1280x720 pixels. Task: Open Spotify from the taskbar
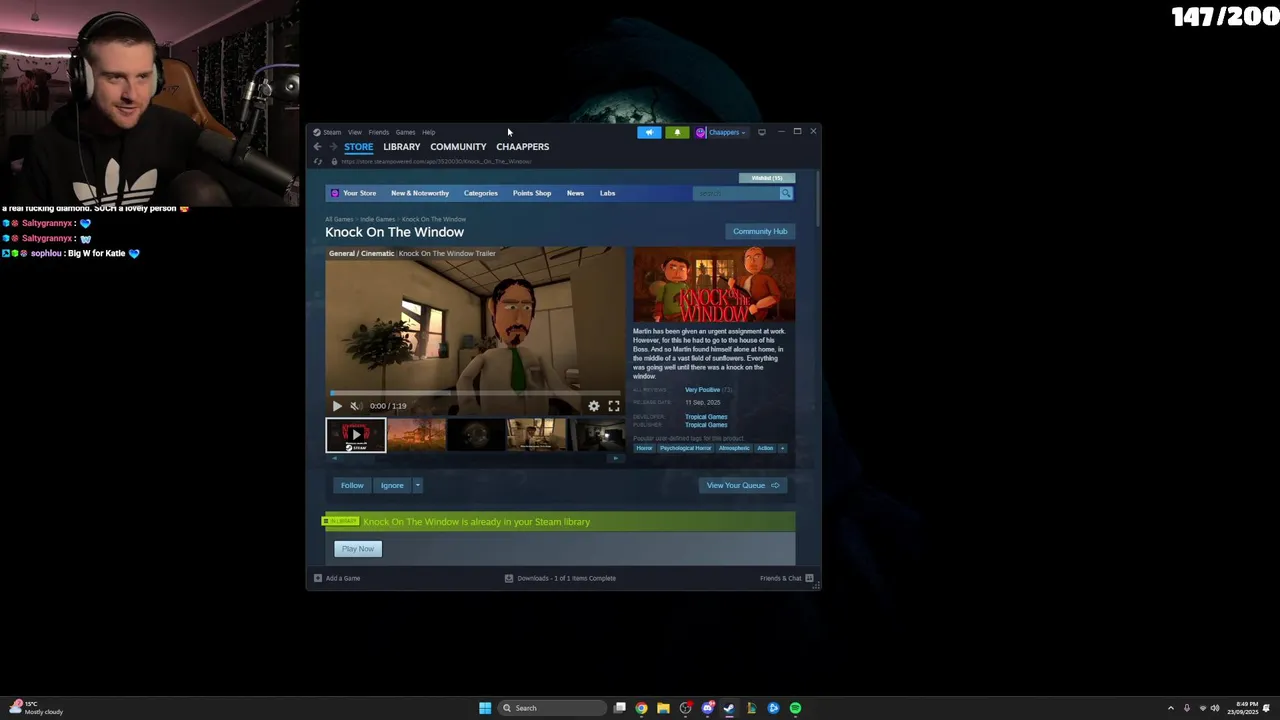pos(795,708)
